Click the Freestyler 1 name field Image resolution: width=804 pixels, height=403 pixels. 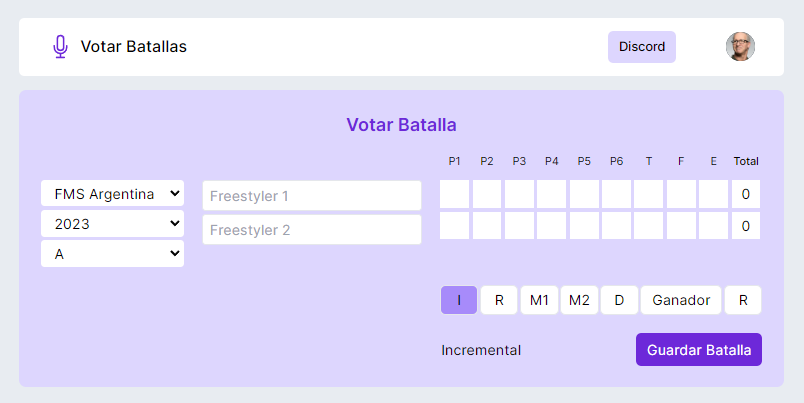(x=311, y=196)
